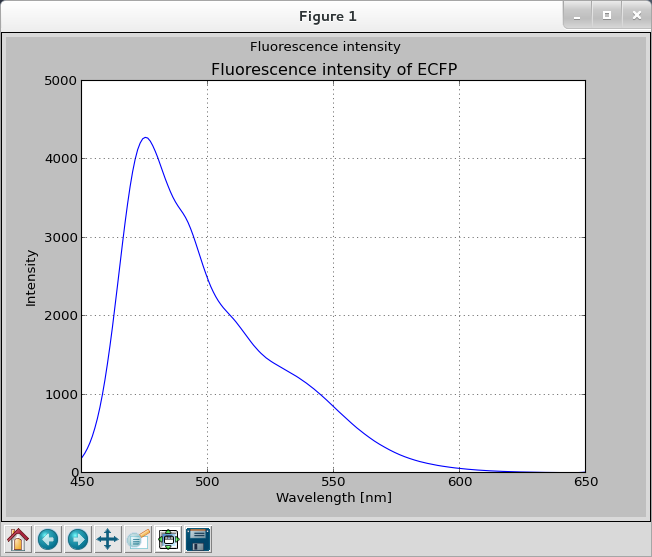Screen dimensions: 652x557
Task: Save the figure with floppy icon
Action: coord(198,540)
